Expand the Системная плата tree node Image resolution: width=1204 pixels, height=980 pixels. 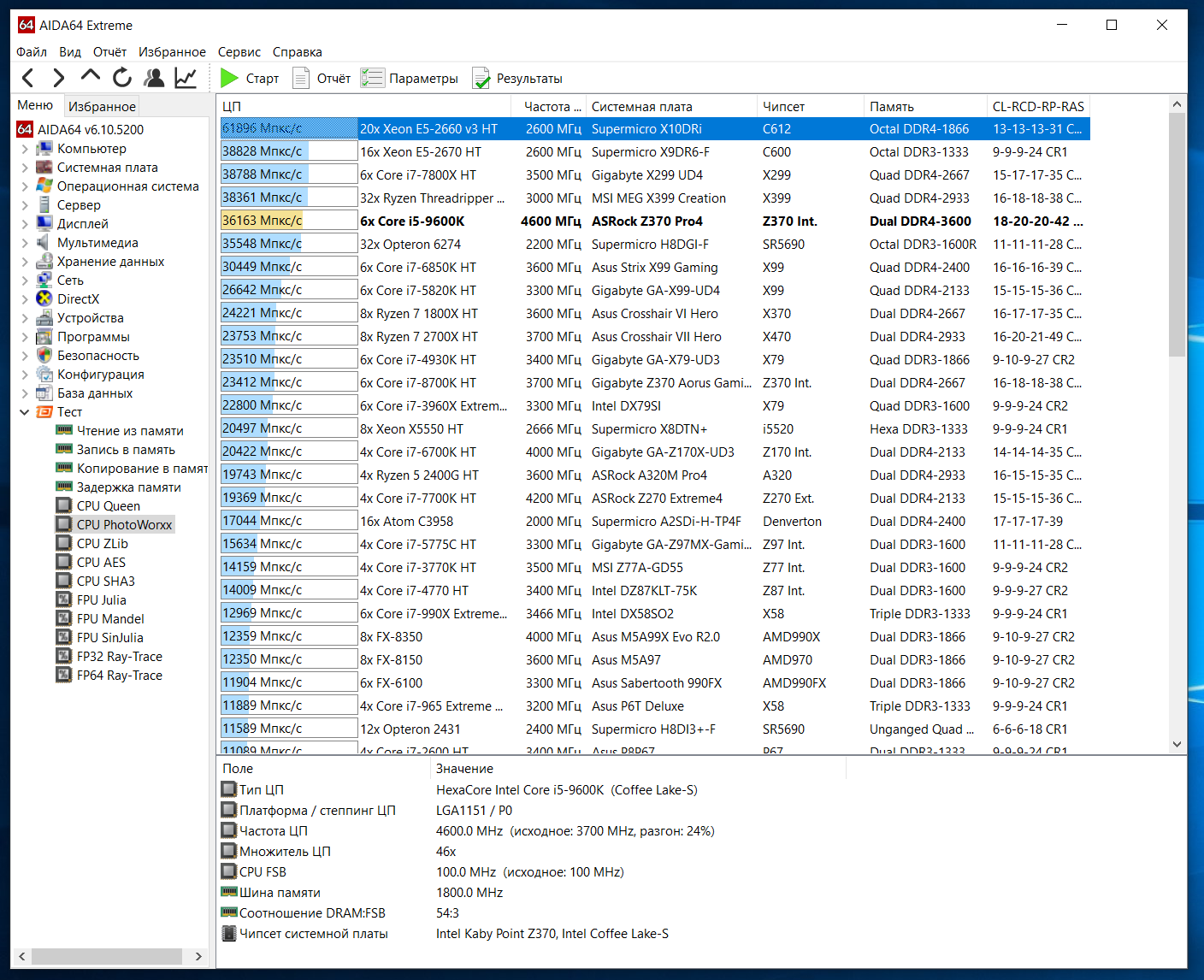[25, 167]
